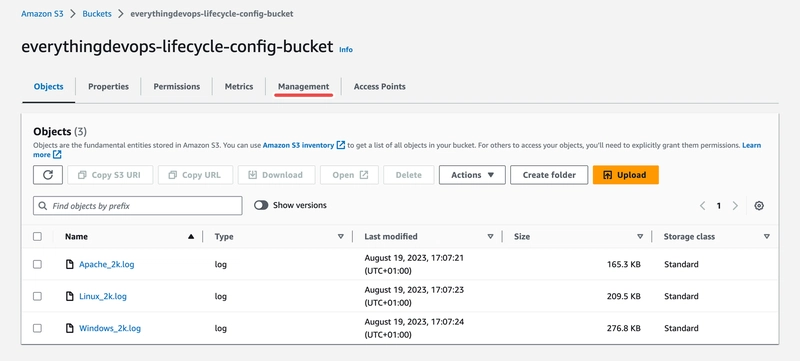Image resolution: width=800 pixels, height=361 pixels.
Task: Click the 276.8 KB size value
Action: pyautogui.click(x=624, y=328)
